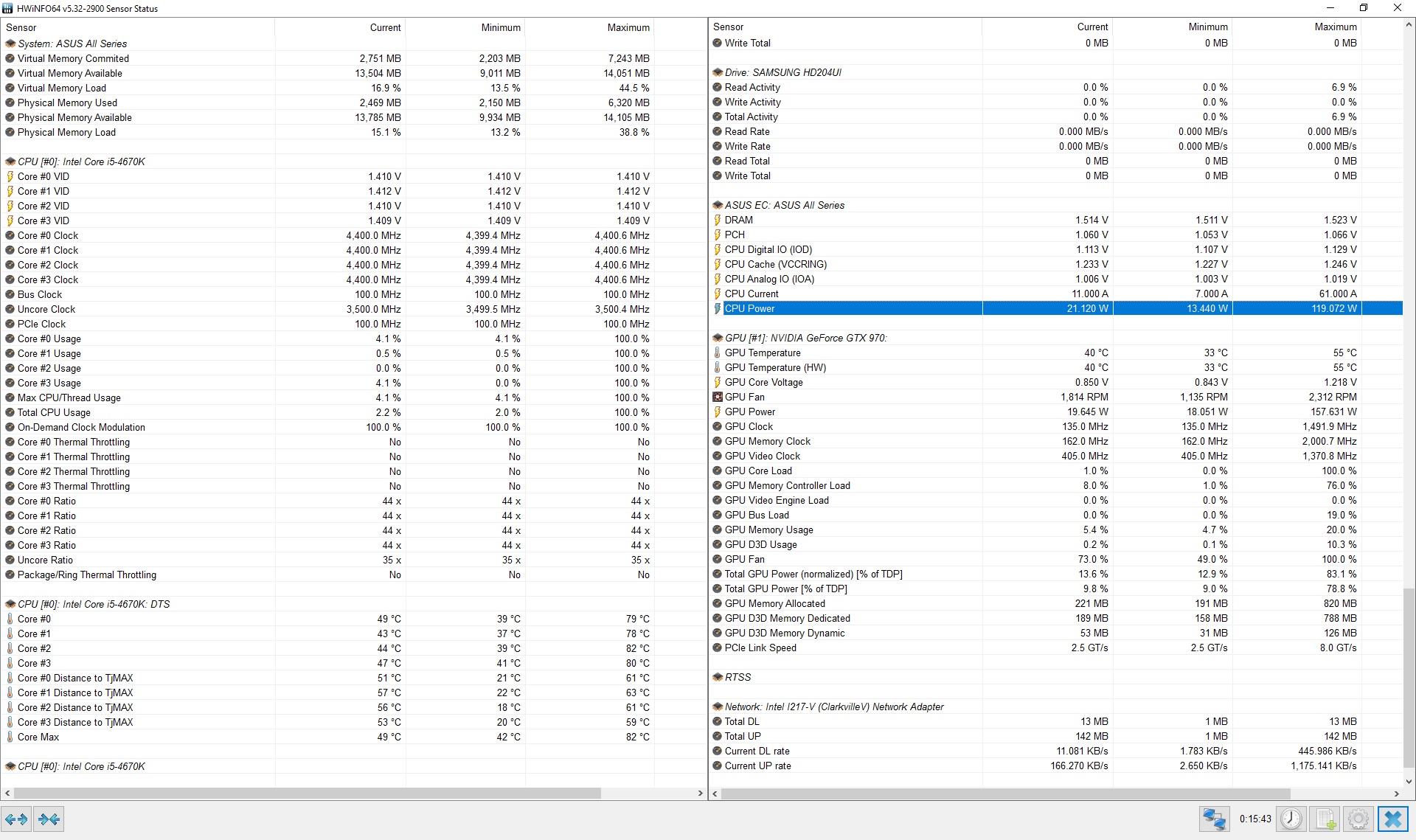Screen dimensions: 1416x840
Task: Select the PCH voltage row
Action: [x=1056, y=235]
